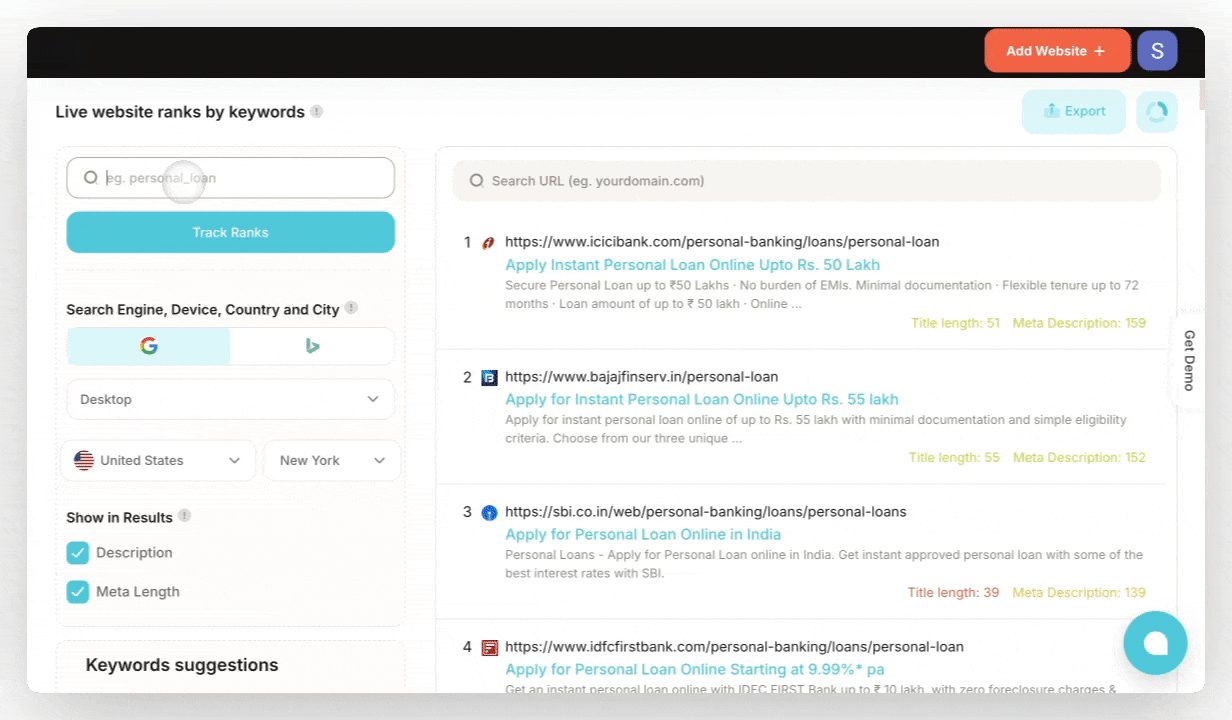This screenshot has height=720, width=1232.
Task: Click the Bajaj Finserv favicon in result 2
Action: pos(488,377)
